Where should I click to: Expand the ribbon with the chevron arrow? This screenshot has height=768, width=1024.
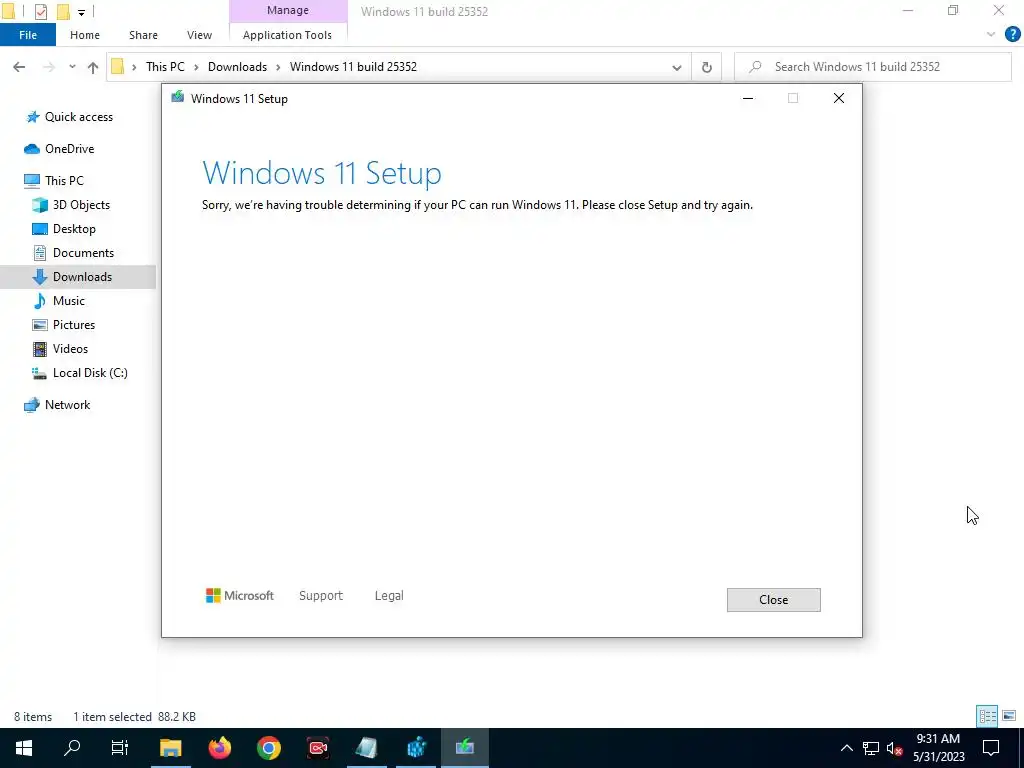click(991, 35)
